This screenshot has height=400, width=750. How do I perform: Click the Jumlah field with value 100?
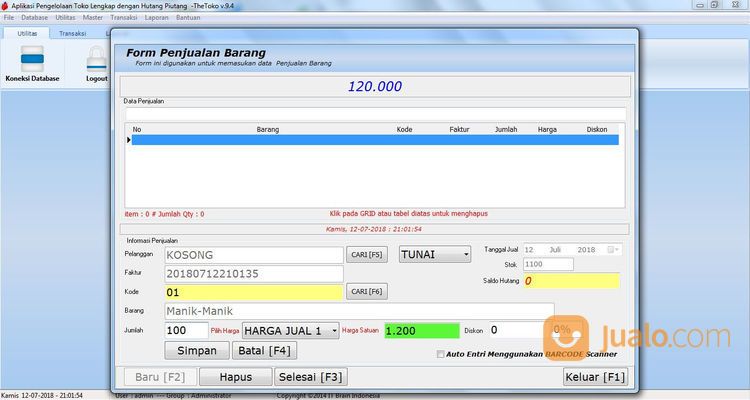[x=187, y=330]
